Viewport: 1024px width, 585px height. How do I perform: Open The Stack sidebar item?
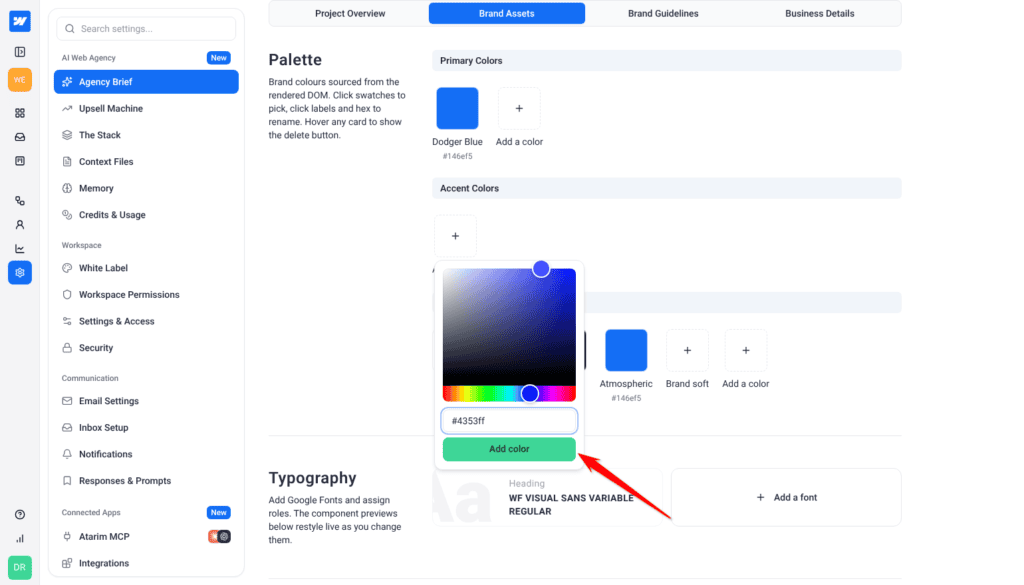pyautogui.click(x=146, y=135)
